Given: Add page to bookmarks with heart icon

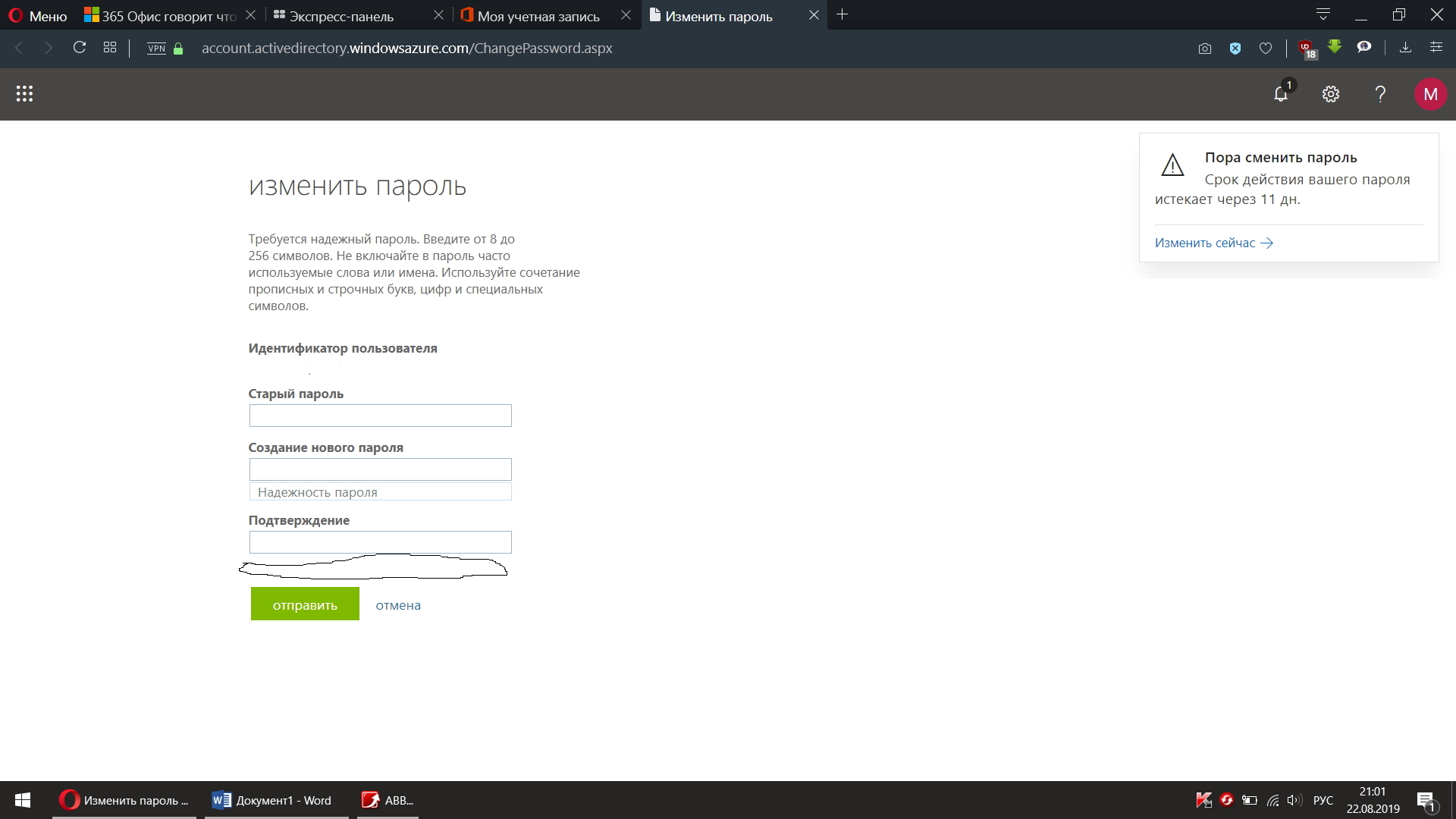Looking at the screenshot, I should click(x=1266, y=49).
